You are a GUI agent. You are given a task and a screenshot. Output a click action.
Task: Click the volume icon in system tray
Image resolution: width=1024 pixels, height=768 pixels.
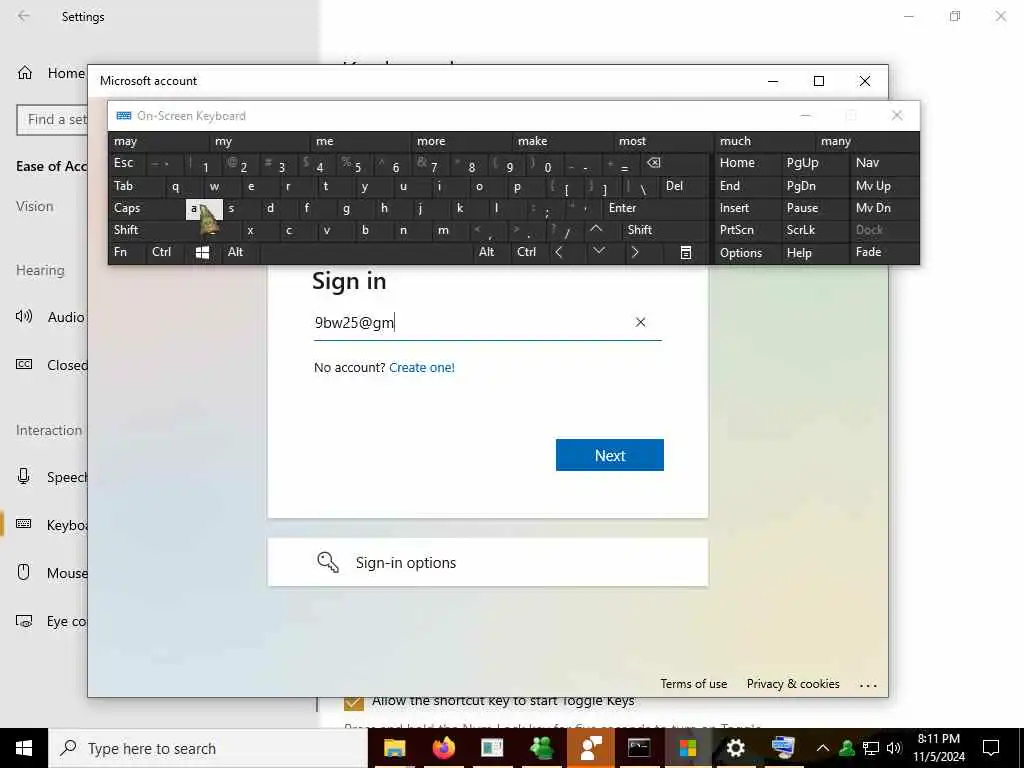pos(894,748)
